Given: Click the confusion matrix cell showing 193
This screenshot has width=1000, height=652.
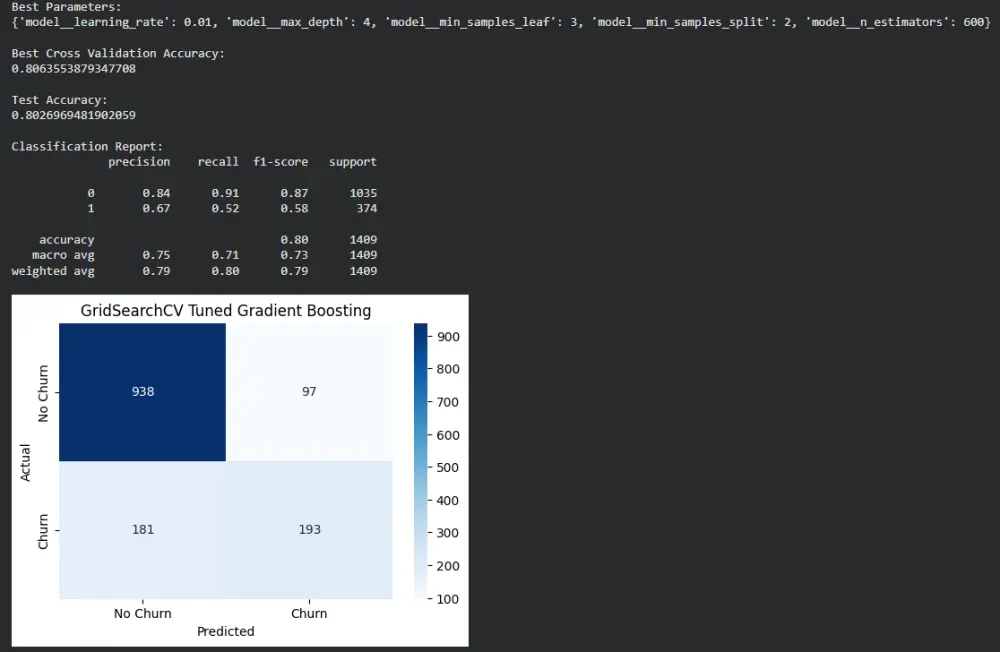Looking at the screenshot, I should (309, 530).
